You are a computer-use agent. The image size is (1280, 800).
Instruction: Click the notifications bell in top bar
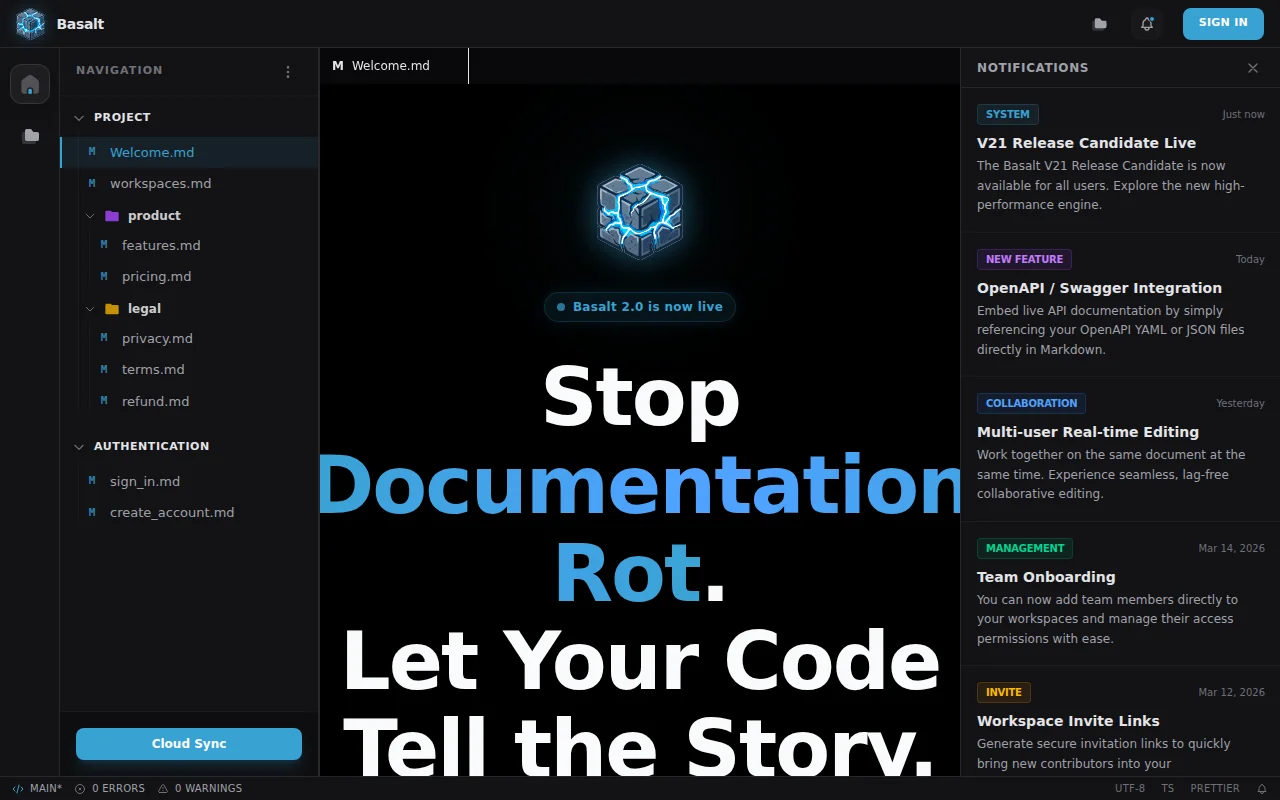click(x=1147, y=23)
